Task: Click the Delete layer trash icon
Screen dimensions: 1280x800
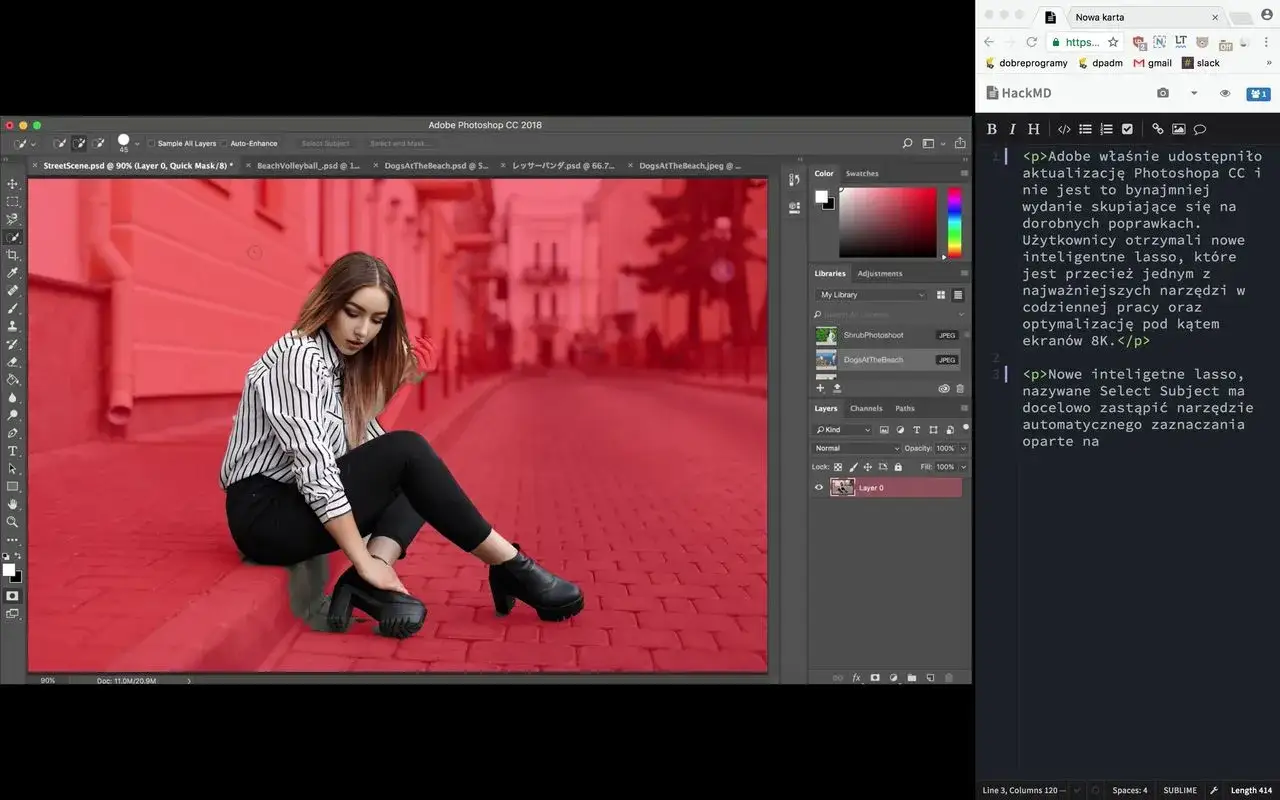Action: click(949, 677)
